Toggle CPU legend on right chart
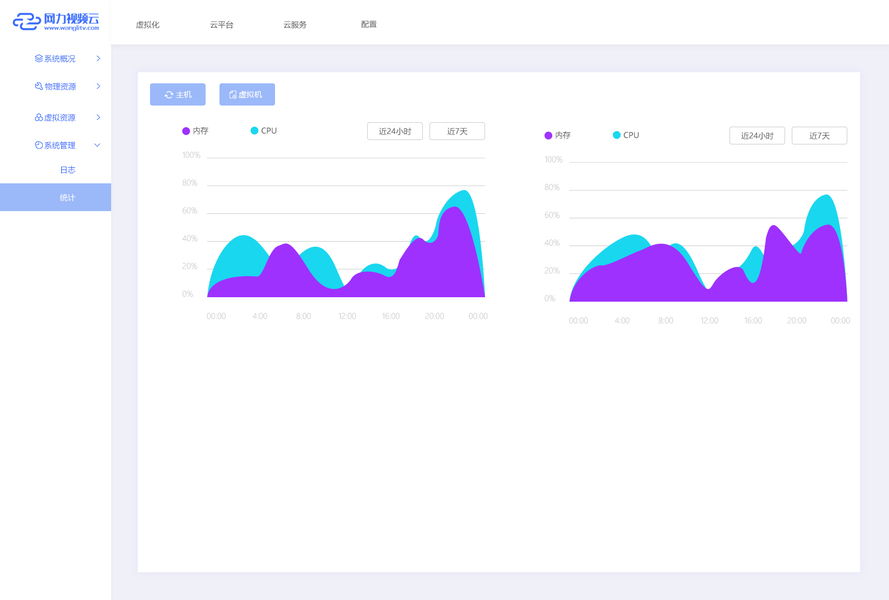 [x=626, y=136]
